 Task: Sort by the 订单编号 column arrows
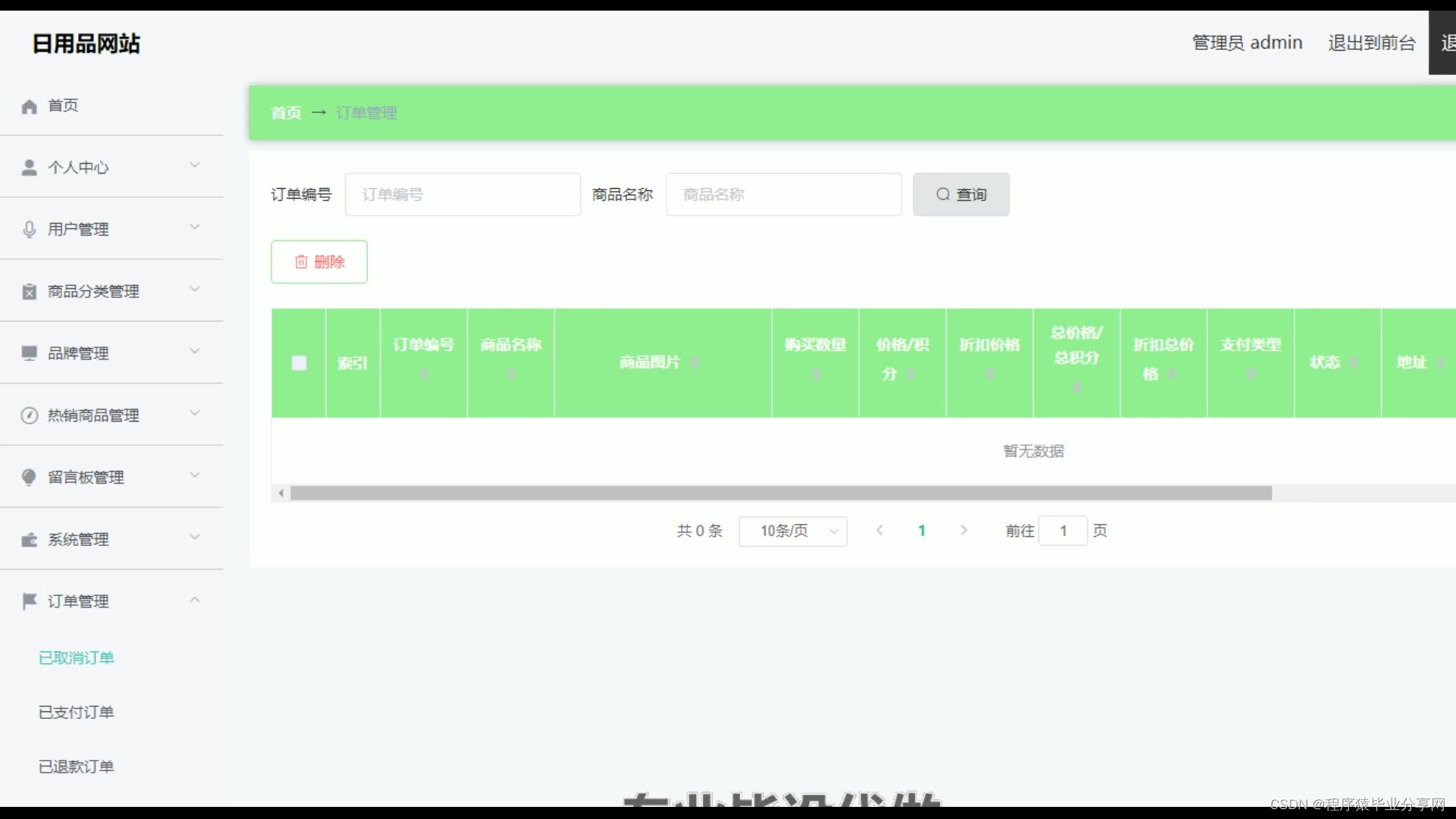click(424, 374)
